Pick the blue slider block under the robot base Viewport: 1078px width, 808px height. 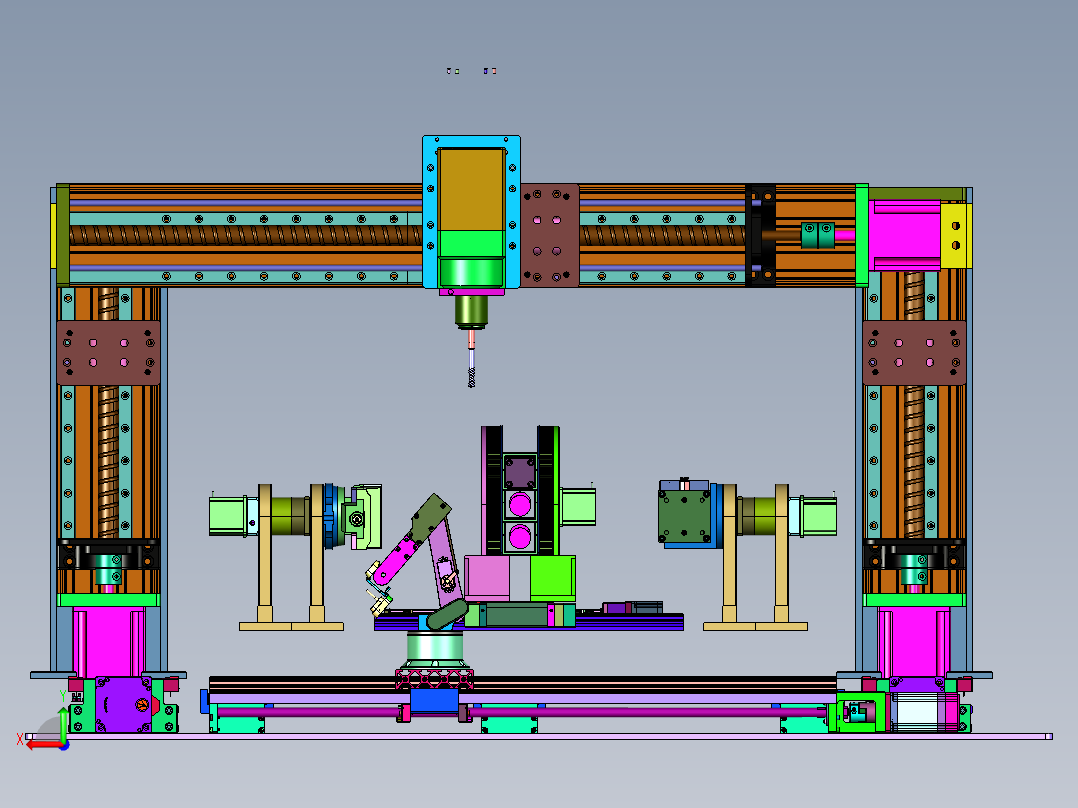434,701
